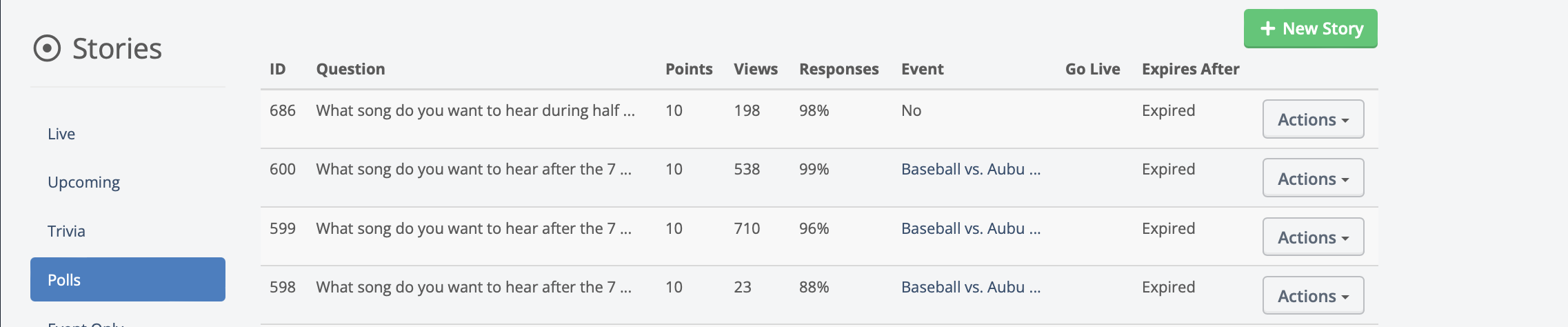The width and height of the screenshot is (1568, 327).
Task: Open Baseball vs. Aubu event for story 599
Action: (970, 228)
